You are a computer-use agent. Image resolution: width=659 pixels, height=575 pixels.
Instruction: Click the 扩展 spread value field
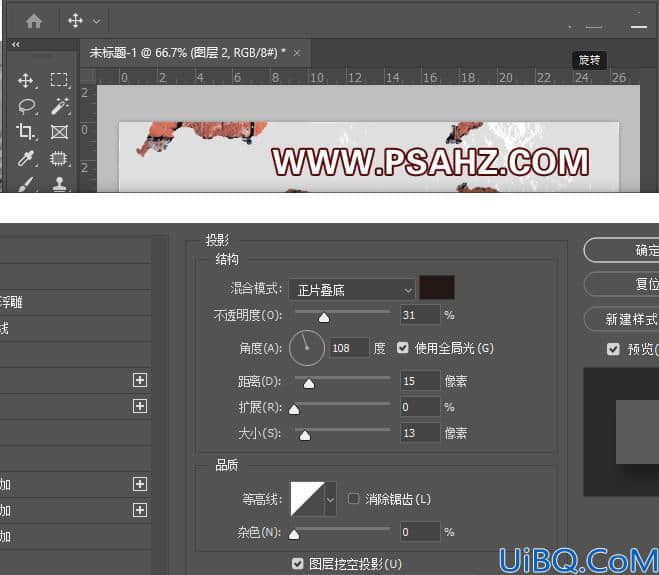[x=420, y=407]
